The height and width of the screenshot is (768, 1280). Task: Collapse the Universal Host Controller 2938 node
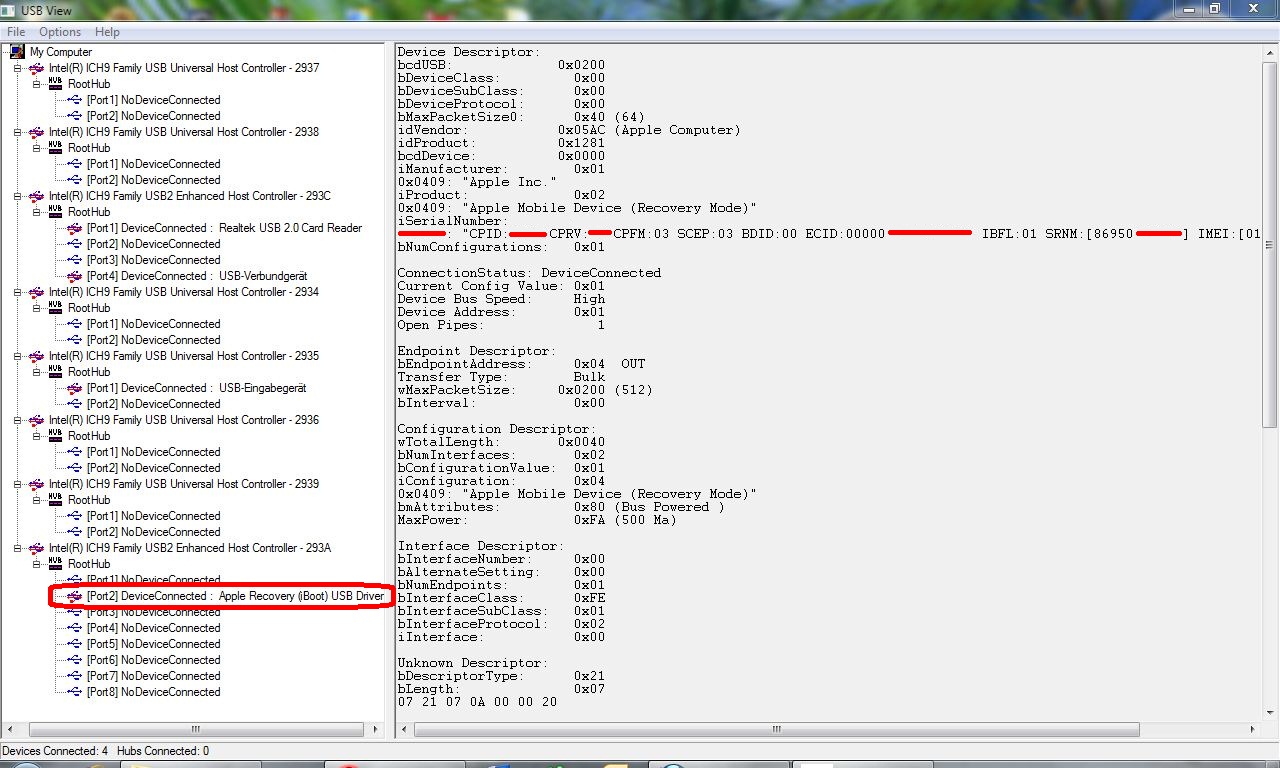pos(17,132)
